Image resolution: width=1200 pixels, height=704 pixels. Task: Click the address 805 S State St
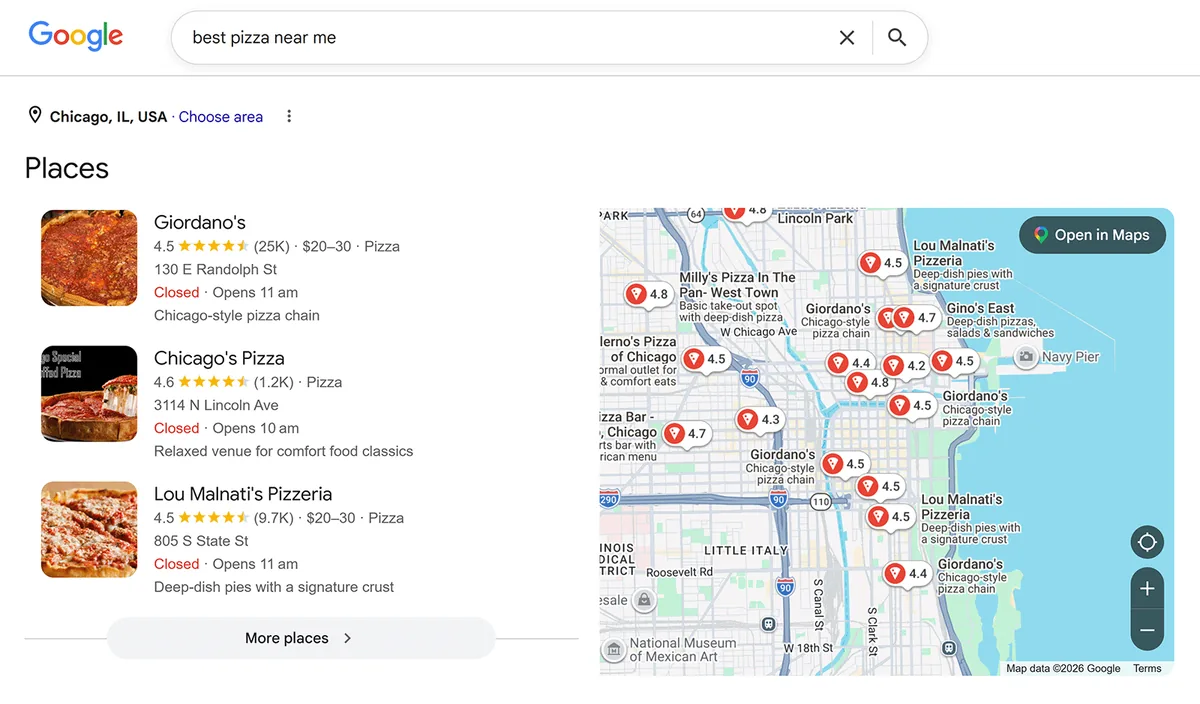tap(201, 541)
